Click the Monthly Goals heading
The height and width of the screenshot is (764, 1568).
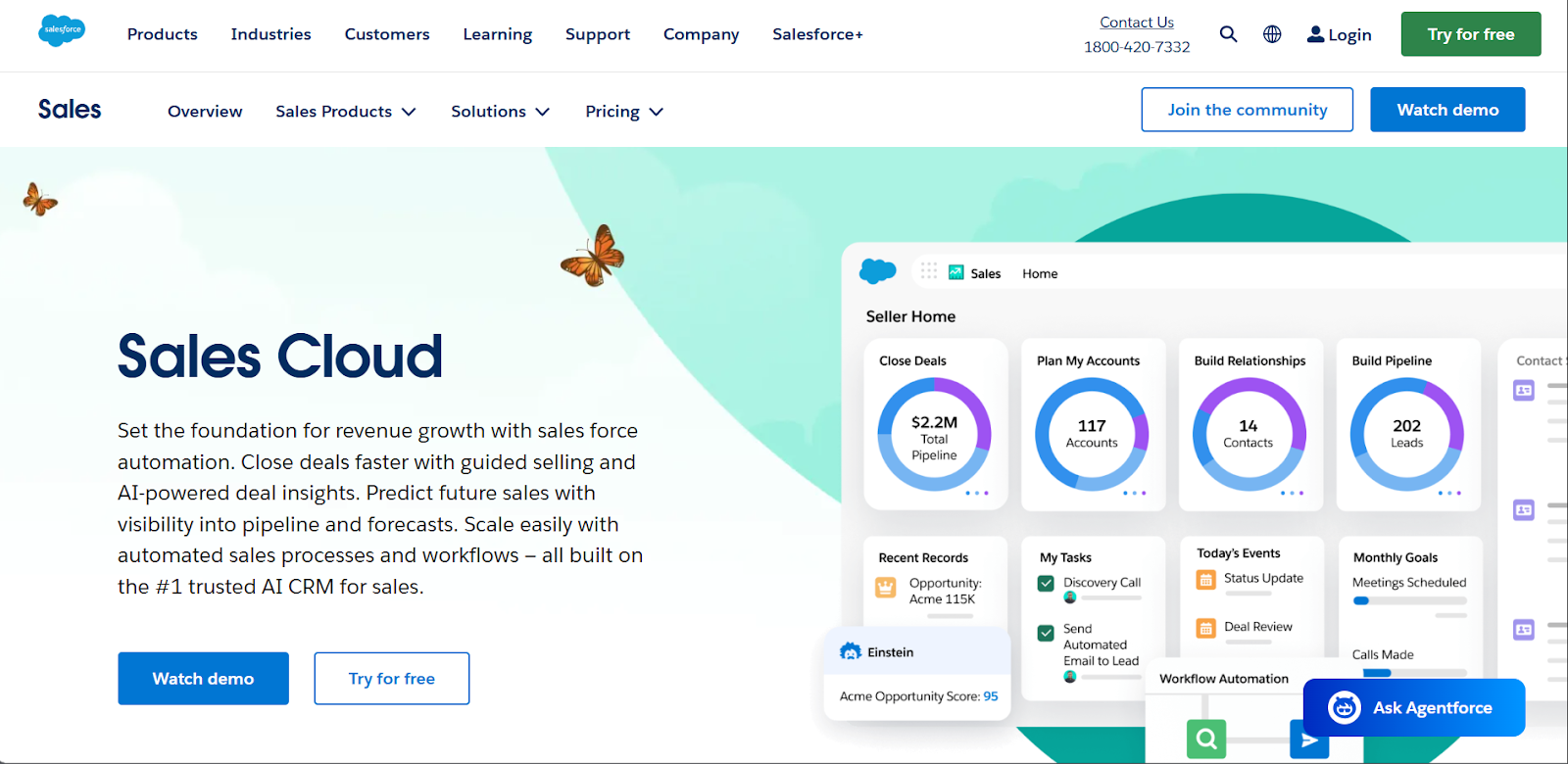(x=1396, y=557)
